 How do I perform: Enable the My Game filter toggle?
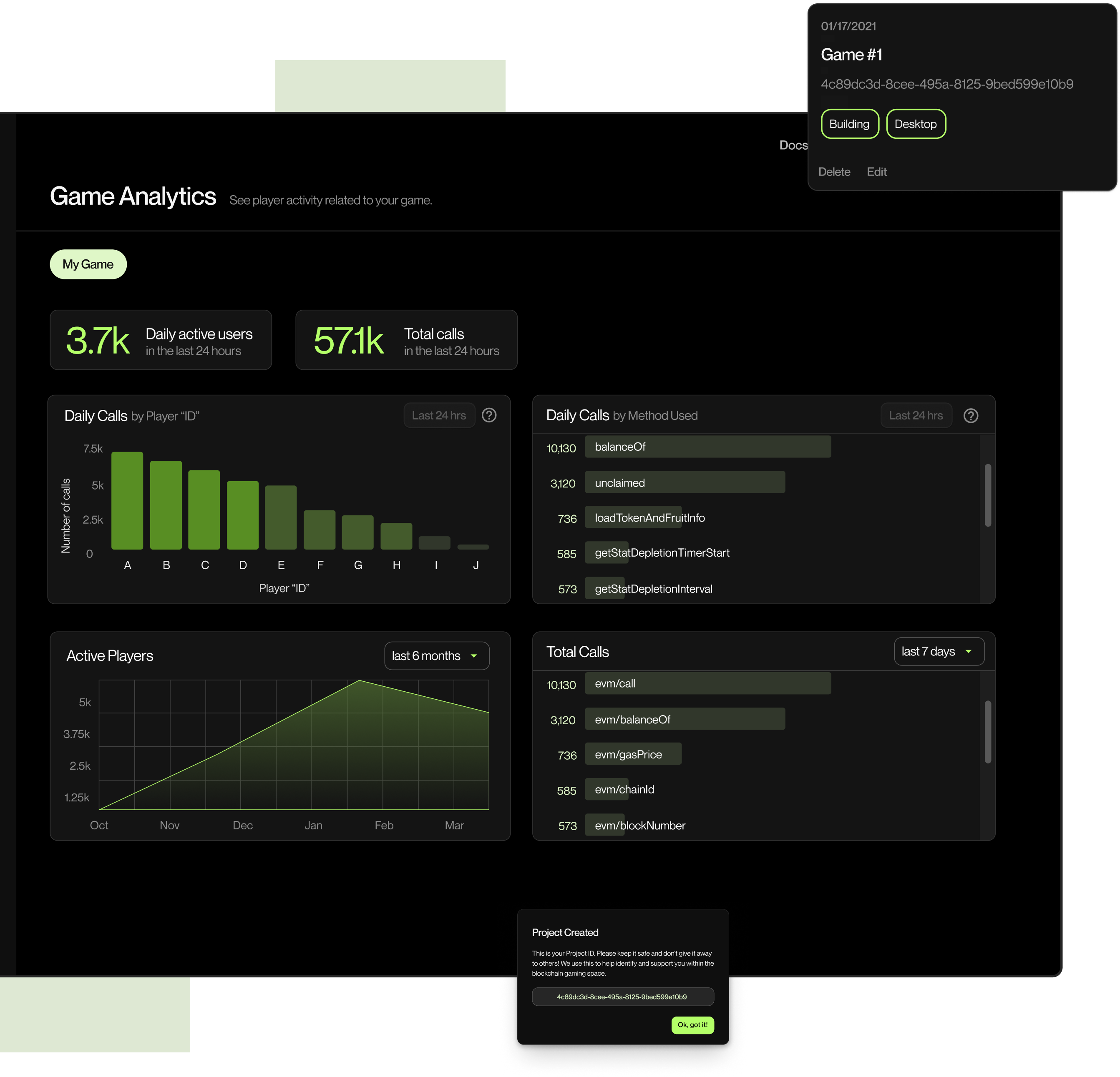click(x=88, y=264)
